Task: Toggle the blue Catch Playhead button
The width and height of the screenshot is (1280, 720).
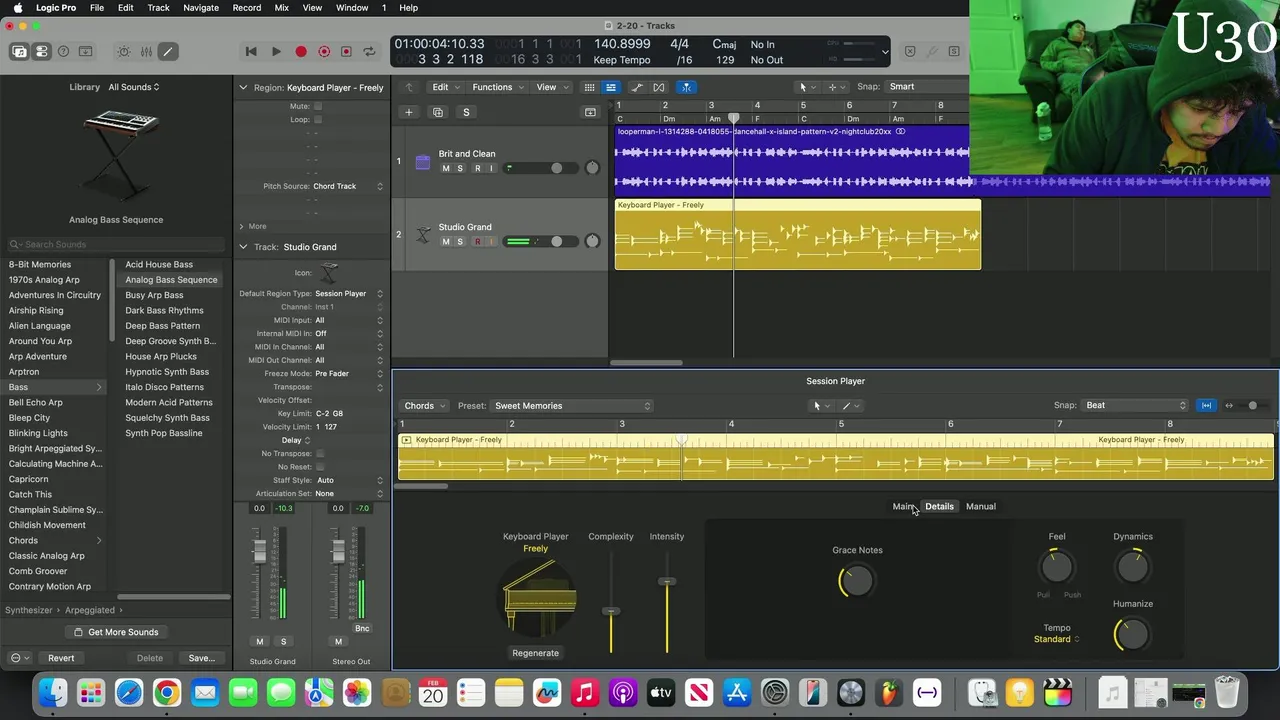Action: (x=686, y=87)
